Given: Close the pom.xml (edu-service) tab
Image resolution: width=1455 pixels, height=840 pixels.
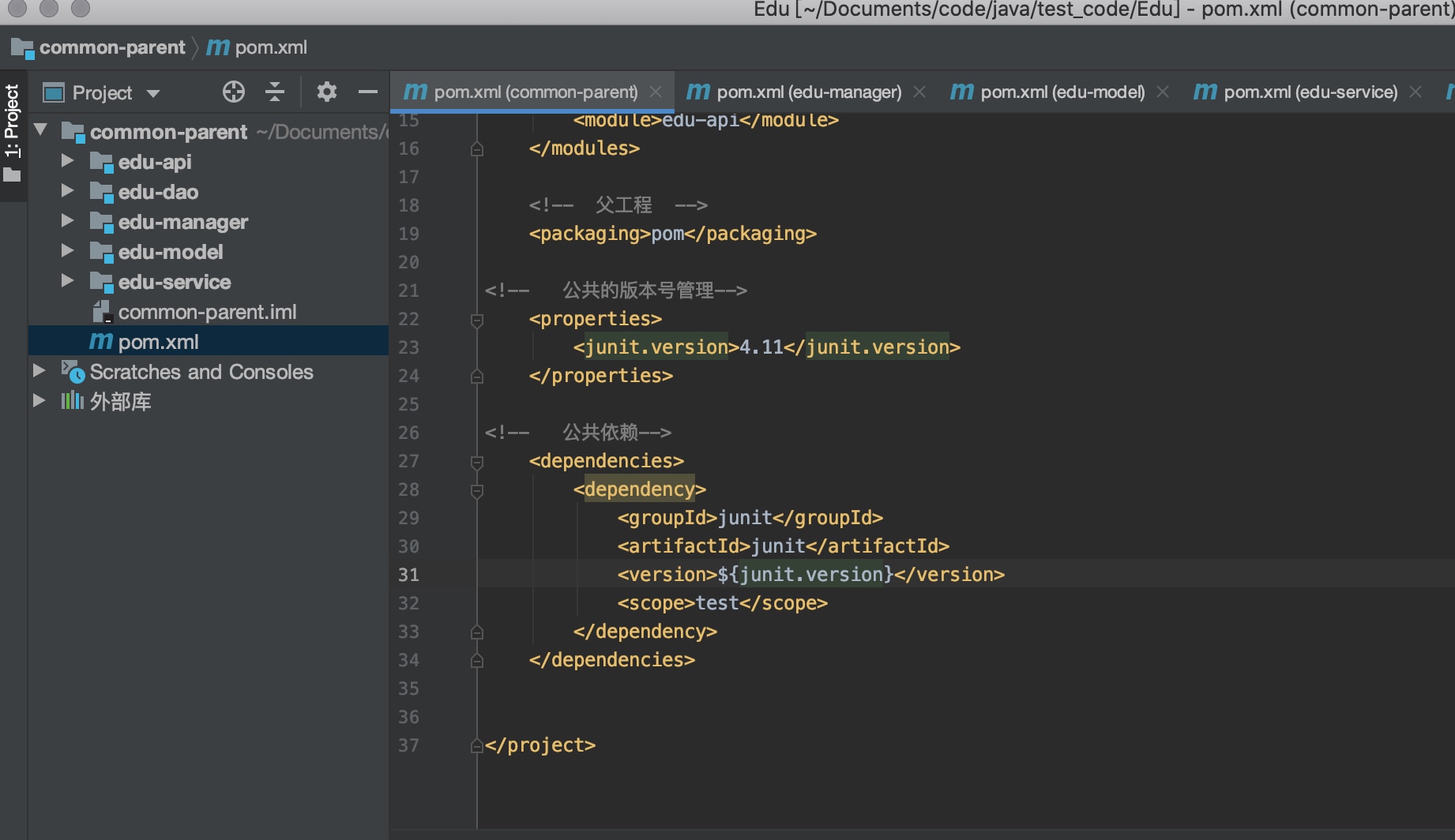Looking at the screenshot, I should coord(1416,92).
